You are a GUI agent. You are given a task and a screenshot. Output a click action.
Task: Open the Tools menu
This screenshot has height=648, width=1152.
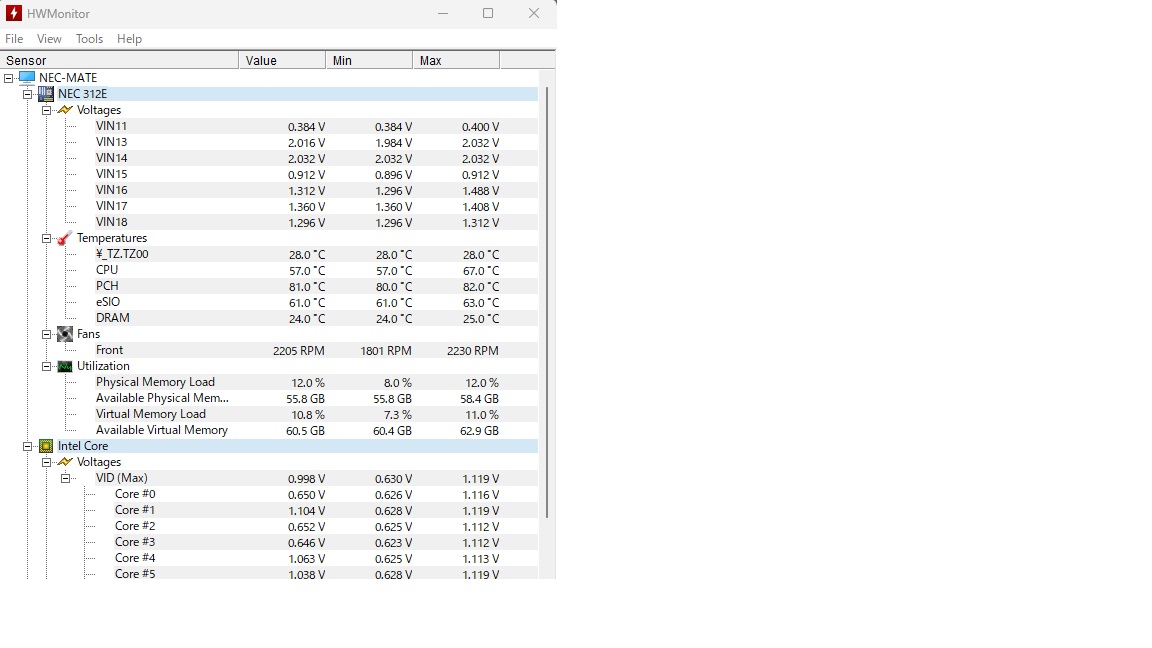pos(89,39)
